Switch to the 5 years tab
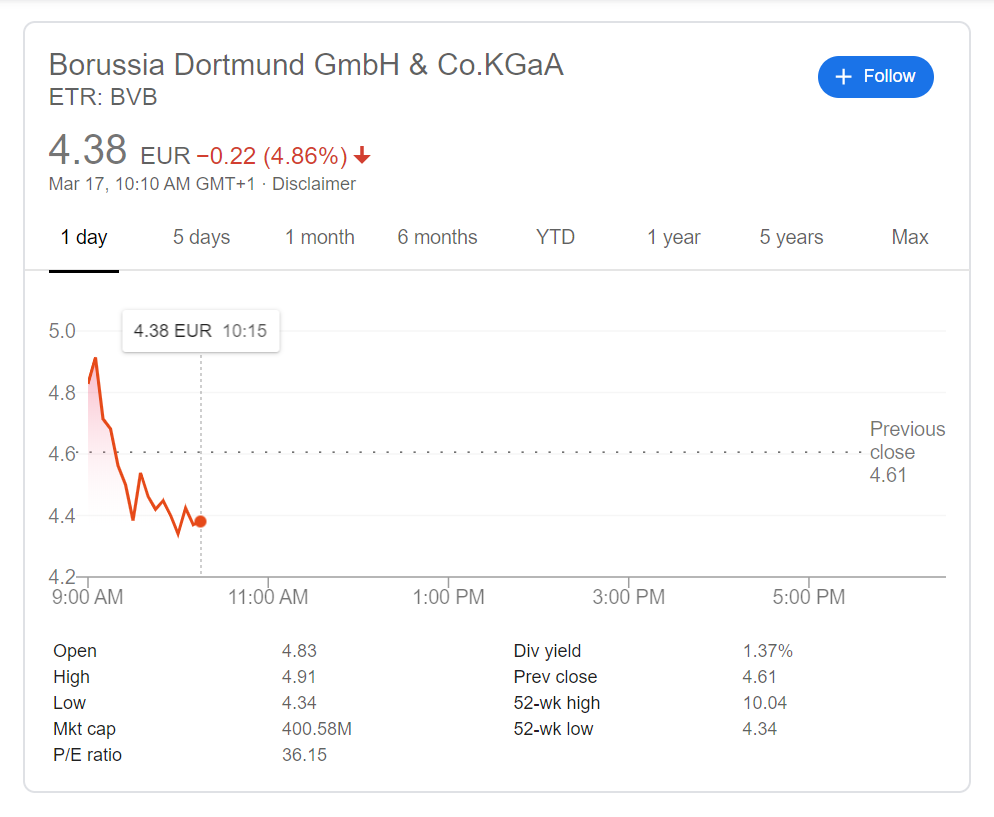The image size is (994, 817). pyautogui.click(x=791, y=237)
